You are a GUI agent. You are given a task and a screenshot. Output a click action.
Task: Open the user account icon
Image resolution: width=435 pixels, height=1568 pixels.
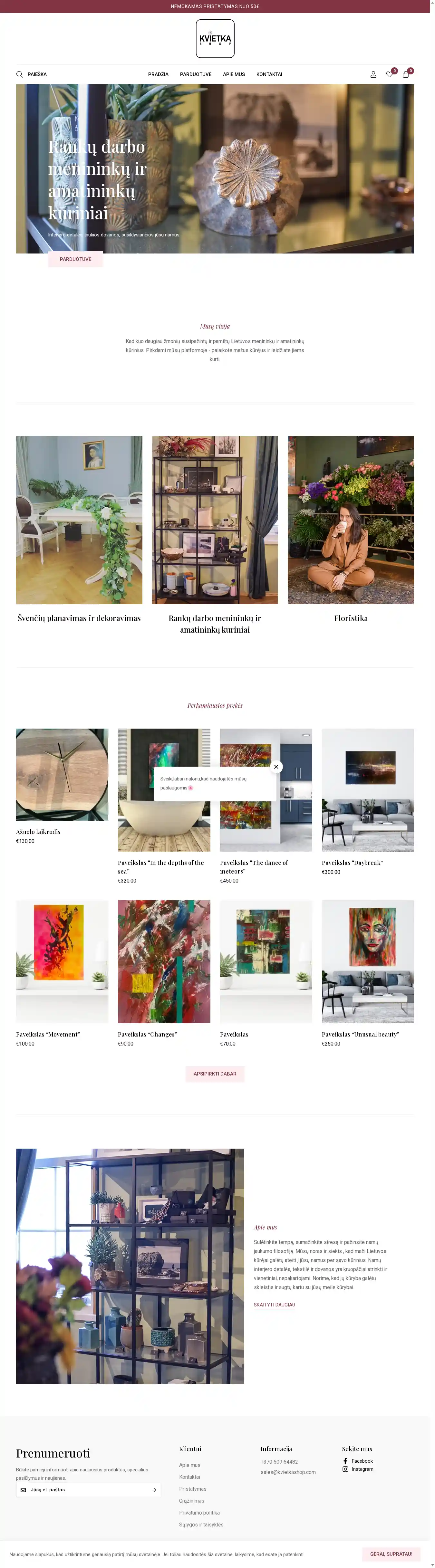click(373, 74)
